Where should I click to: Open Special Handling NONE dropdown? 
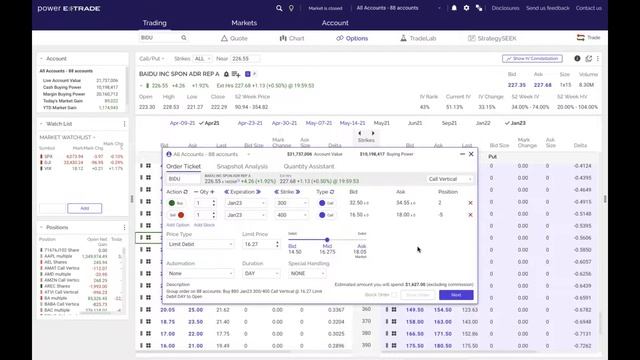pyautogui.click(x=307, y=273)
